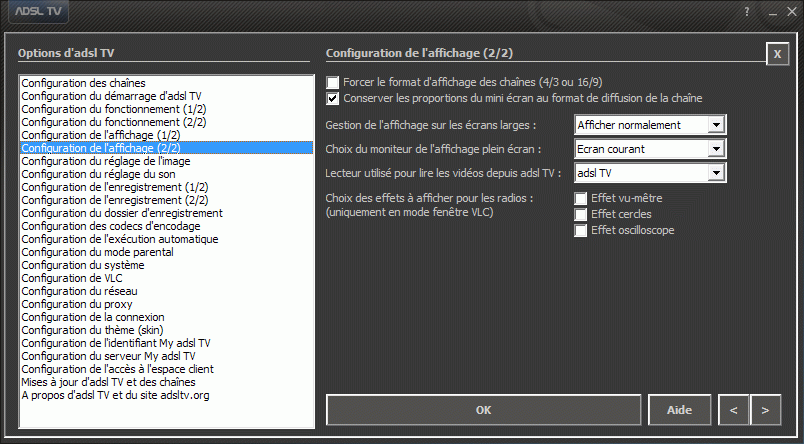Viewport: 804px width, 444px height.
Task: Select Configuration de VLC
Action: tap(167, 278)
